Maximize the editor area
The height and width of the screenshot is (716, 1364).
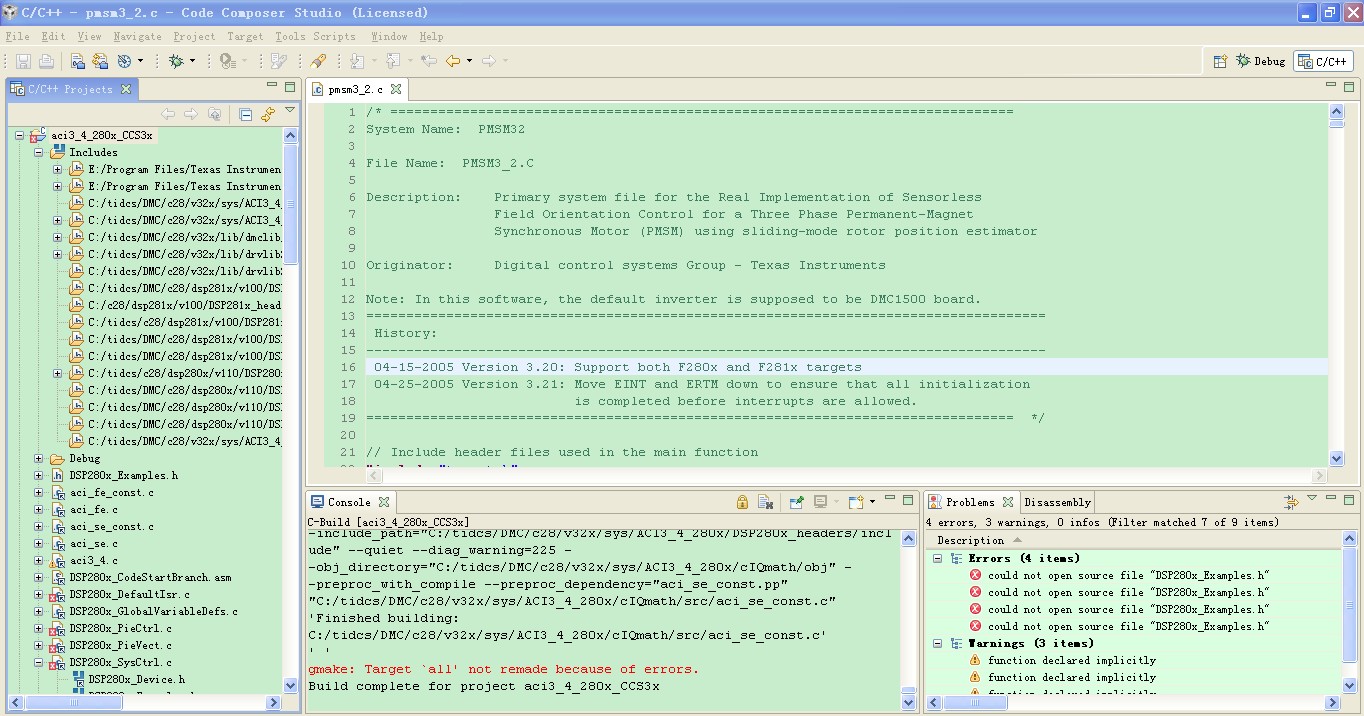point(1350,88)
